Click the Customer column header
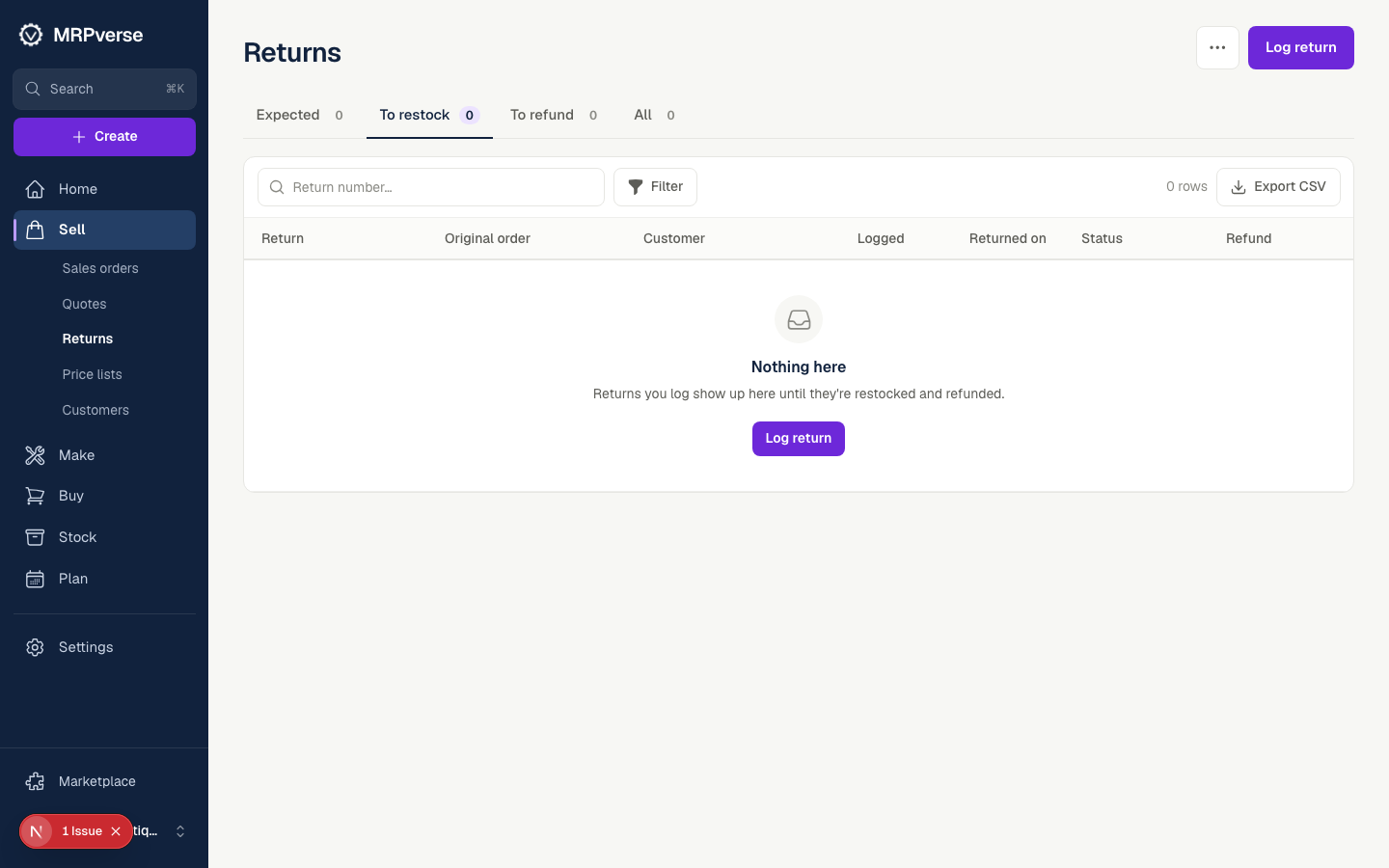1389x868 pixels. coord(674,238)
